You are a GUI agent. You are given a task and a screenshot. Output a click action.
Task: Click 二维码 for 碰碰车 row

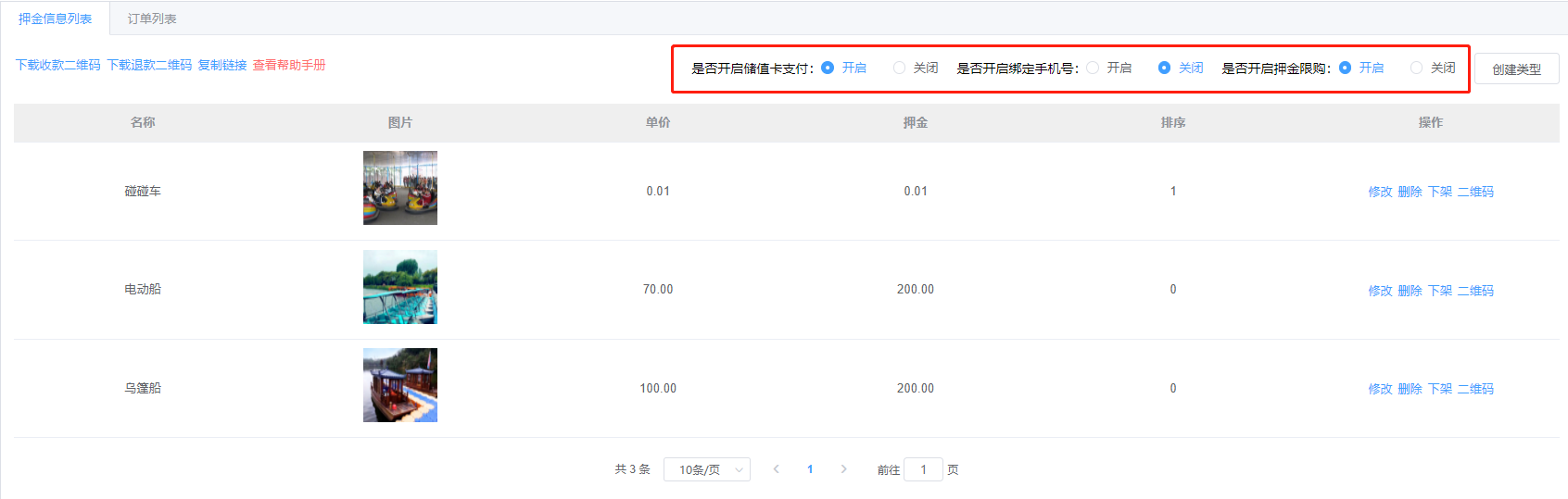1475,192
